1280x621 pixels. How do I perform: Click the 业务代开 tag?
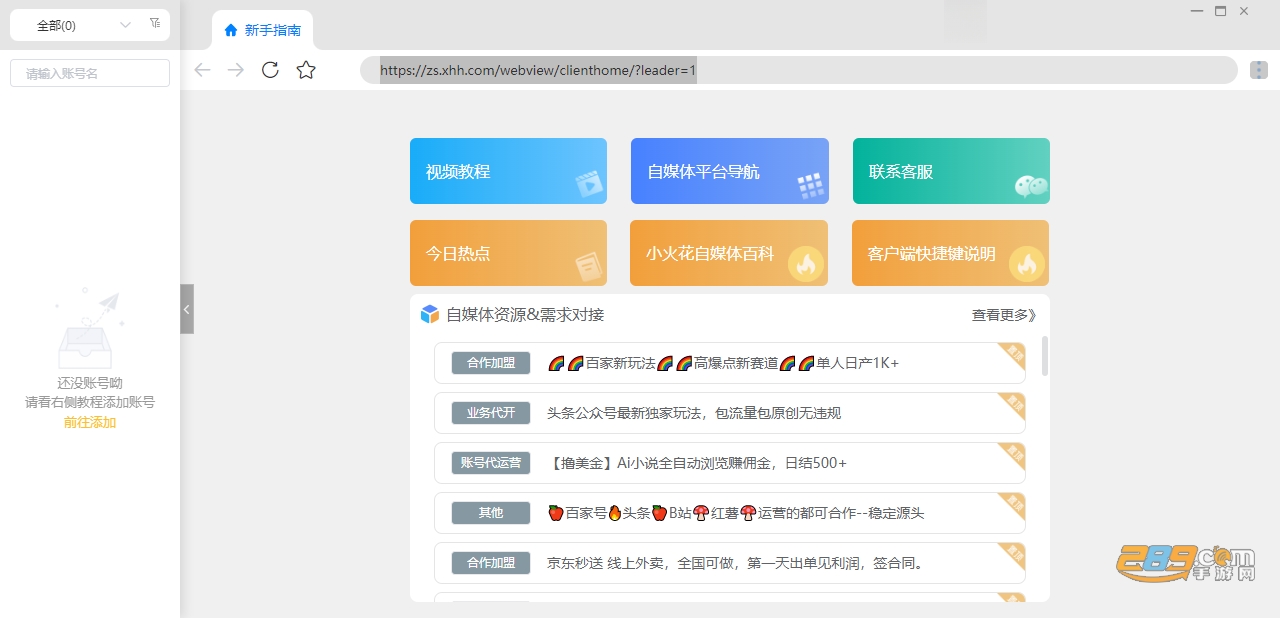point(491,413)
